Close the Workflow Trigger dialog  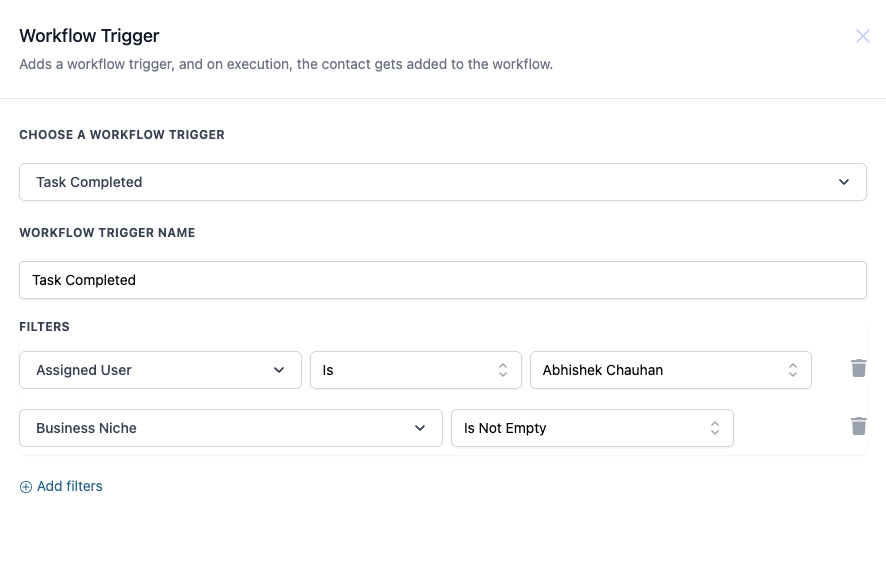click(862, 37)
